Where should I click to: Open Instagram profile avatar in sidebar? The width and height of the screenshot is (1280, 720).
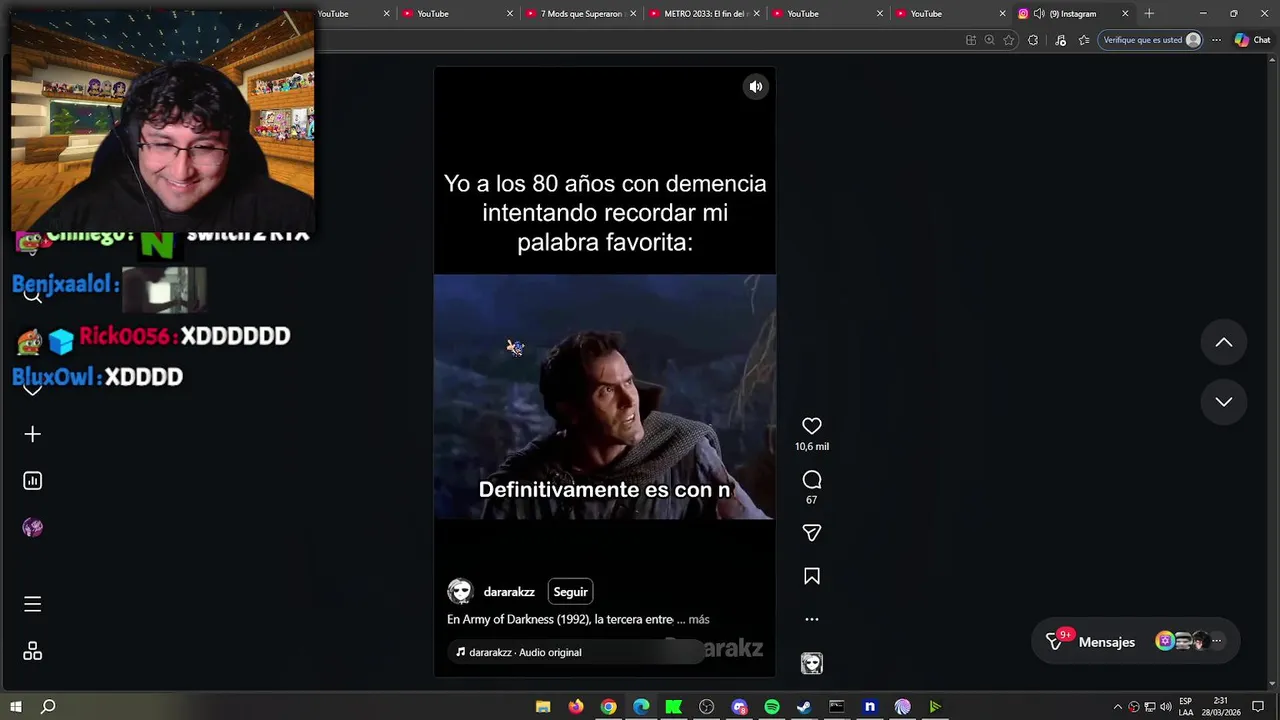pyautogui.click(x=32, y=527)
